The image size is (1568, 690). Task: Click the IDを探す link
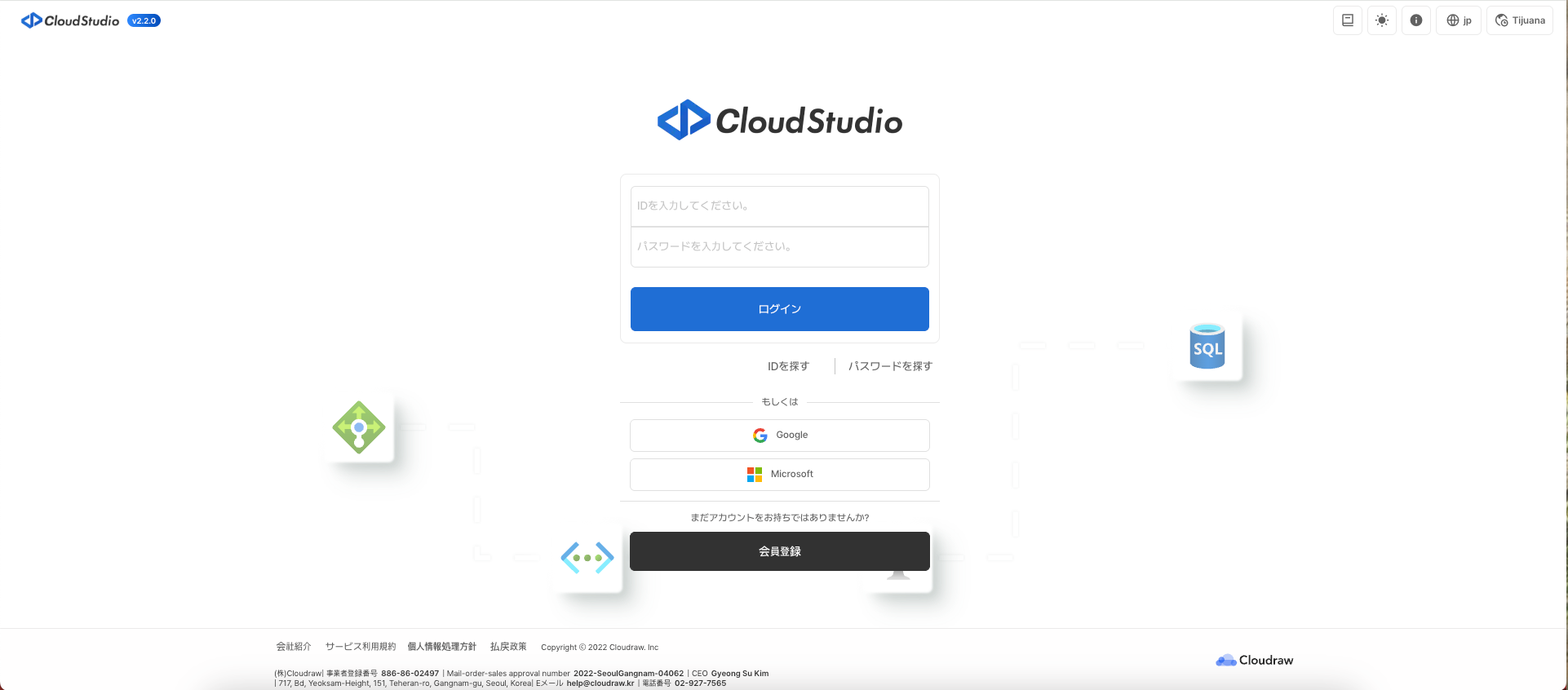tap(788, 366)
